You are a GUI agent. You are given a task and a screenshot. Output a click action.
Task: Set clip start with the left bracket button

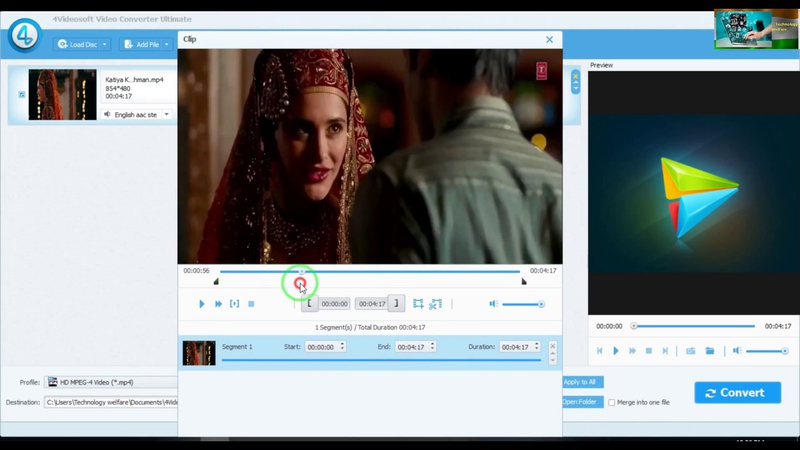coord(310,304)
